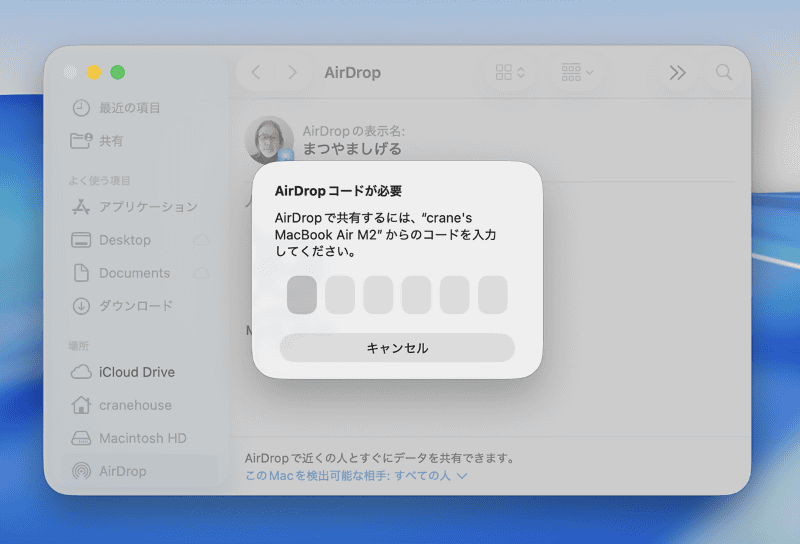Click the first AirDrop code digit box
The image size is (800, 544).
[302, 295]
